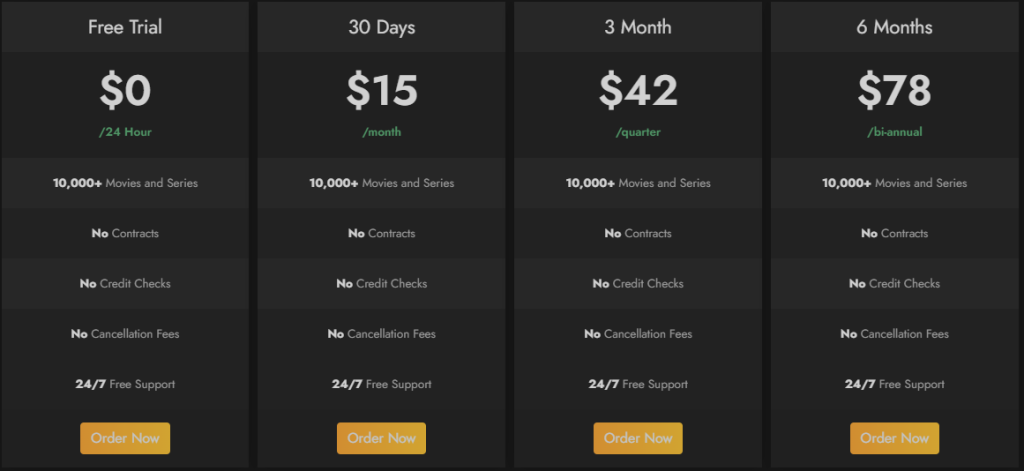The width and height of the screenshot is (1024, 471).
Task: Click Order Now for the Free Trial plan
Action: [x=125, y=438]
